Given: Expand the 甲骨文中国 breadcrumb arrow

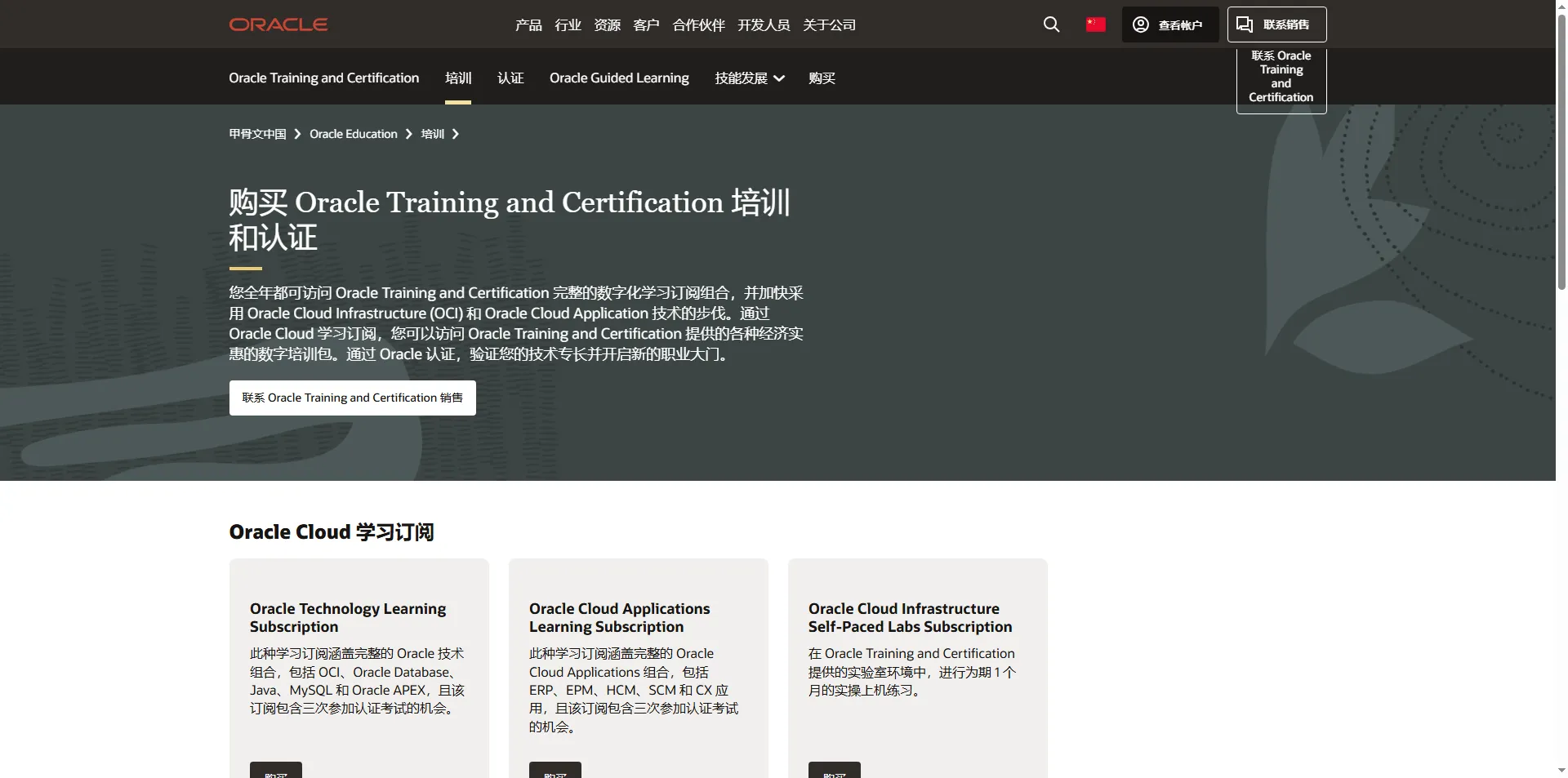Looking at the screenshot, I should 296,134.
